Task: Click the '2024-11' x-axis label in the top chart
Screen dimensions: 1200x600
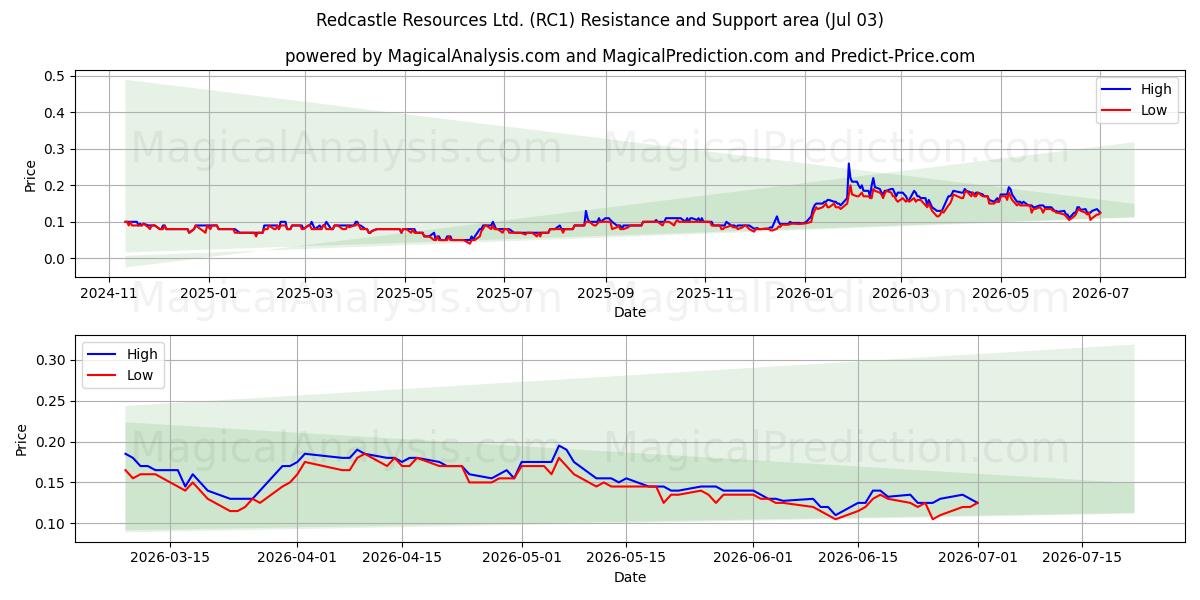Action: (109, 294)
